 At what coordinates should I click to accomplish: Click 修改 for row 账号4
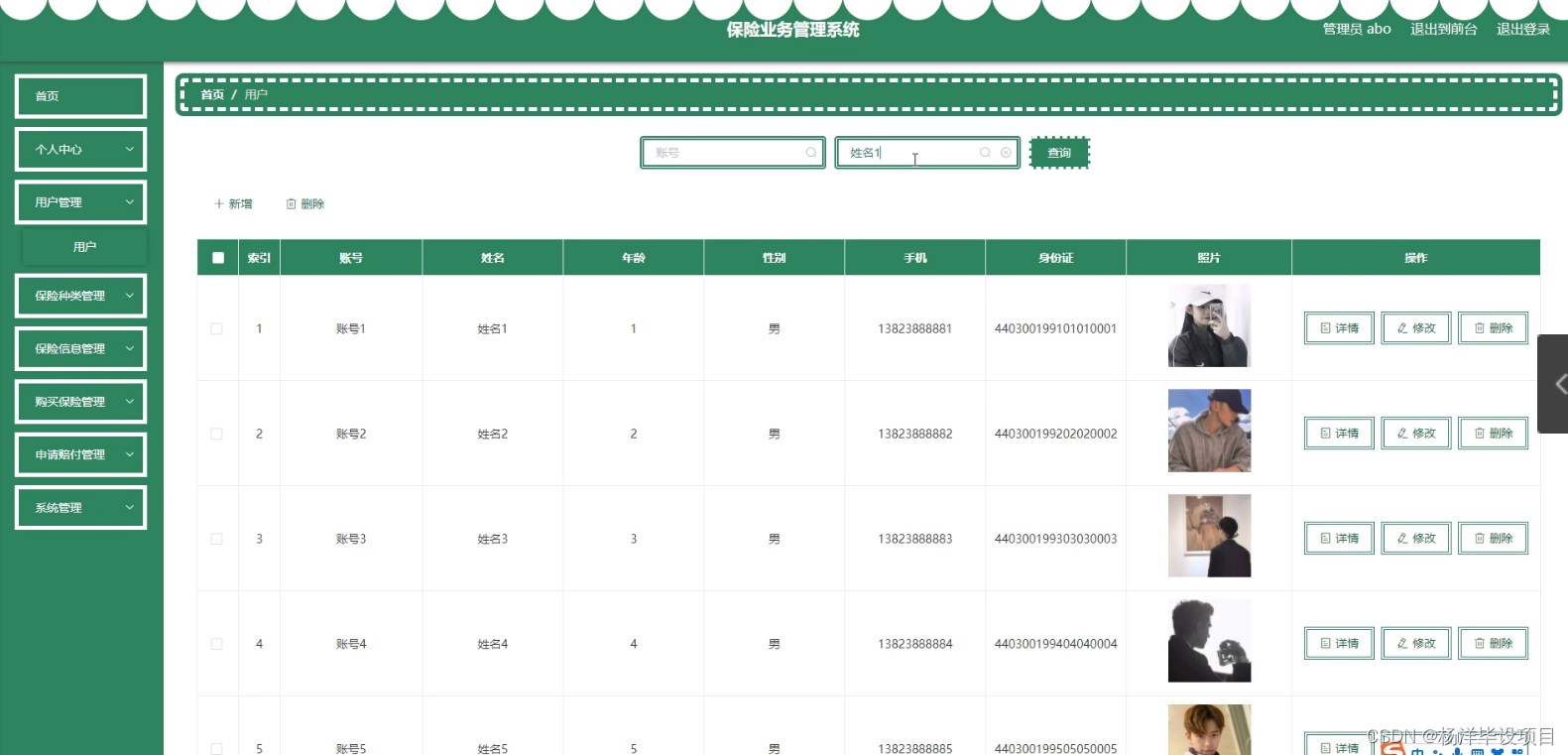pyautogui.click(x=1416, y=644)
